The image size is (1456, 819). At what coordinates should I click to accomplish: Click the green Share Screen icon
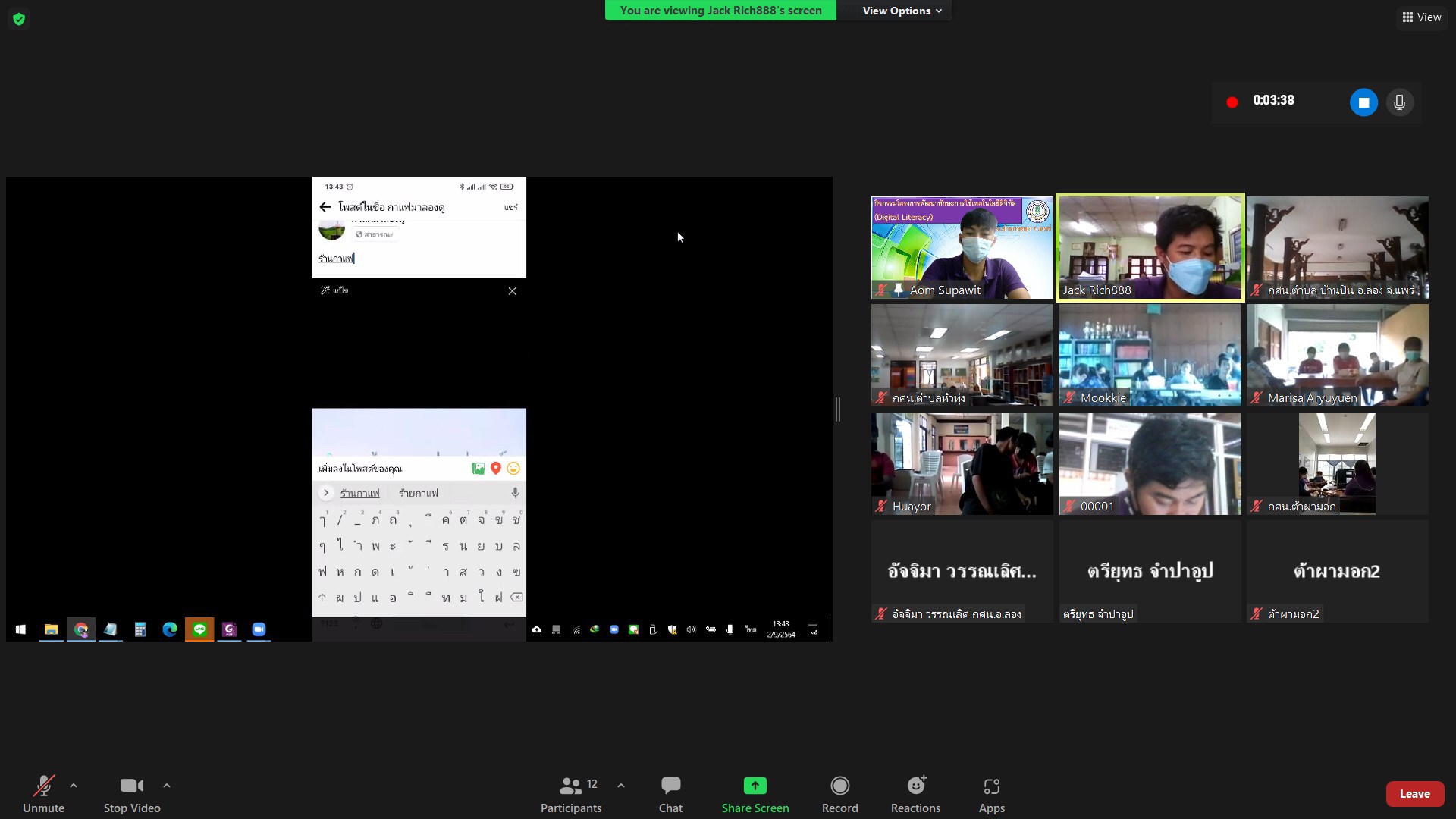[755, 786]
